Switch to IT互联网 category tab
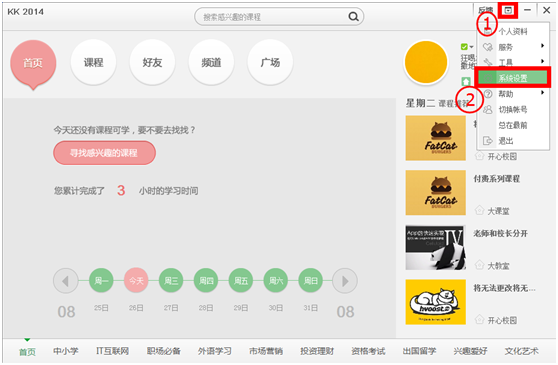This screenshot has width=558, height=365. pyautogui.click(x=112, y=351)
